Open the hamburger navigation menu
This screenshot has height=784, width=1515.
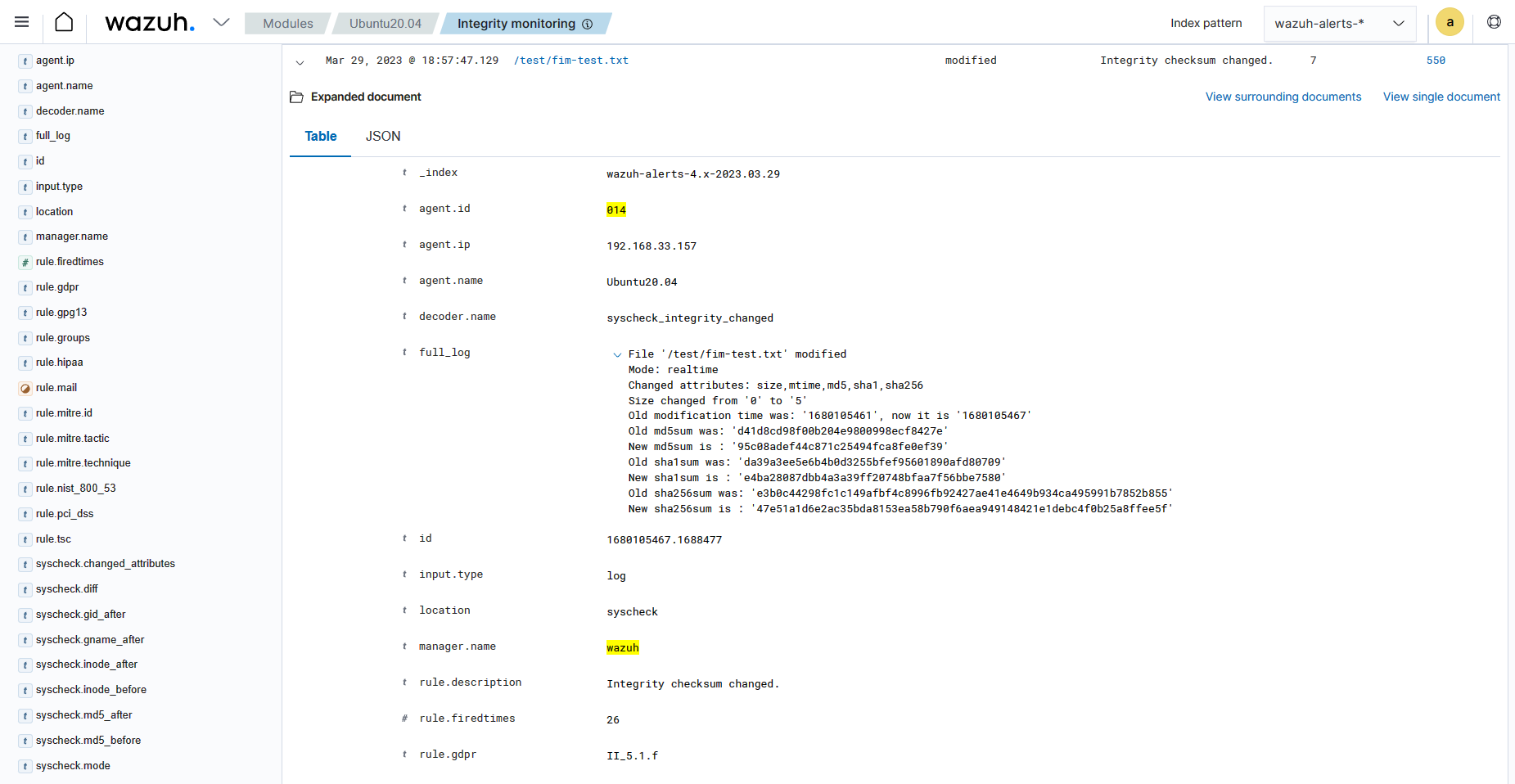click(x=22, y=22)
